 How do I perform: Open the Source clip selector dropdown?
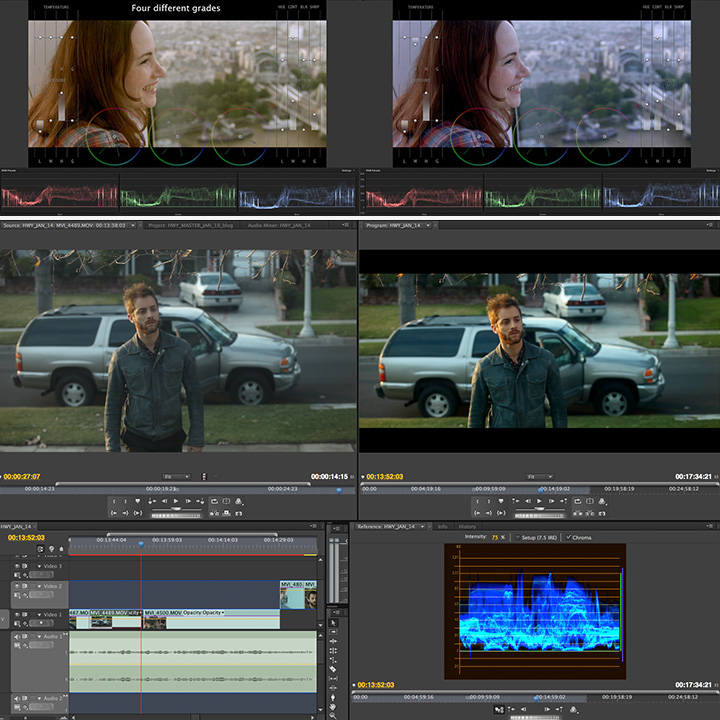coord(133,225)
